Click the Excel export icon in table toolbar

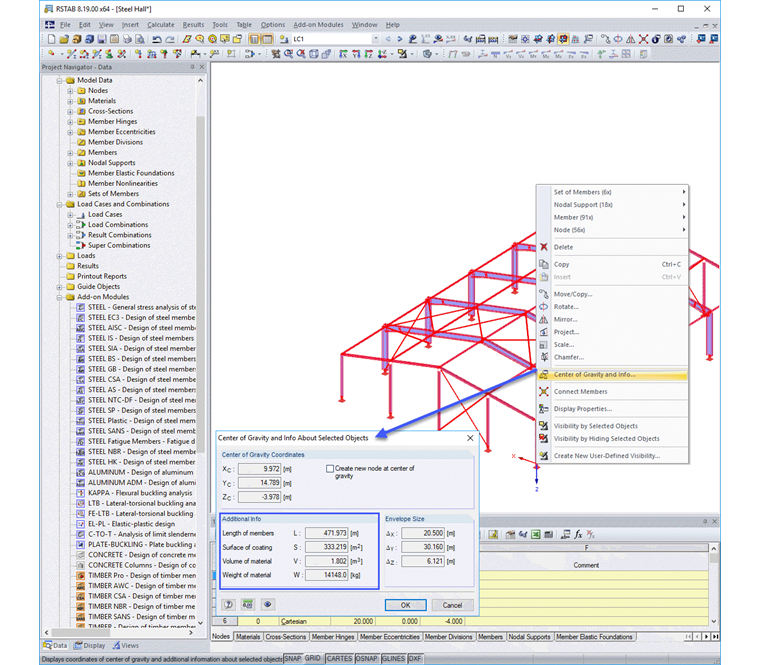pyautogui.click(x=536, y=534)
